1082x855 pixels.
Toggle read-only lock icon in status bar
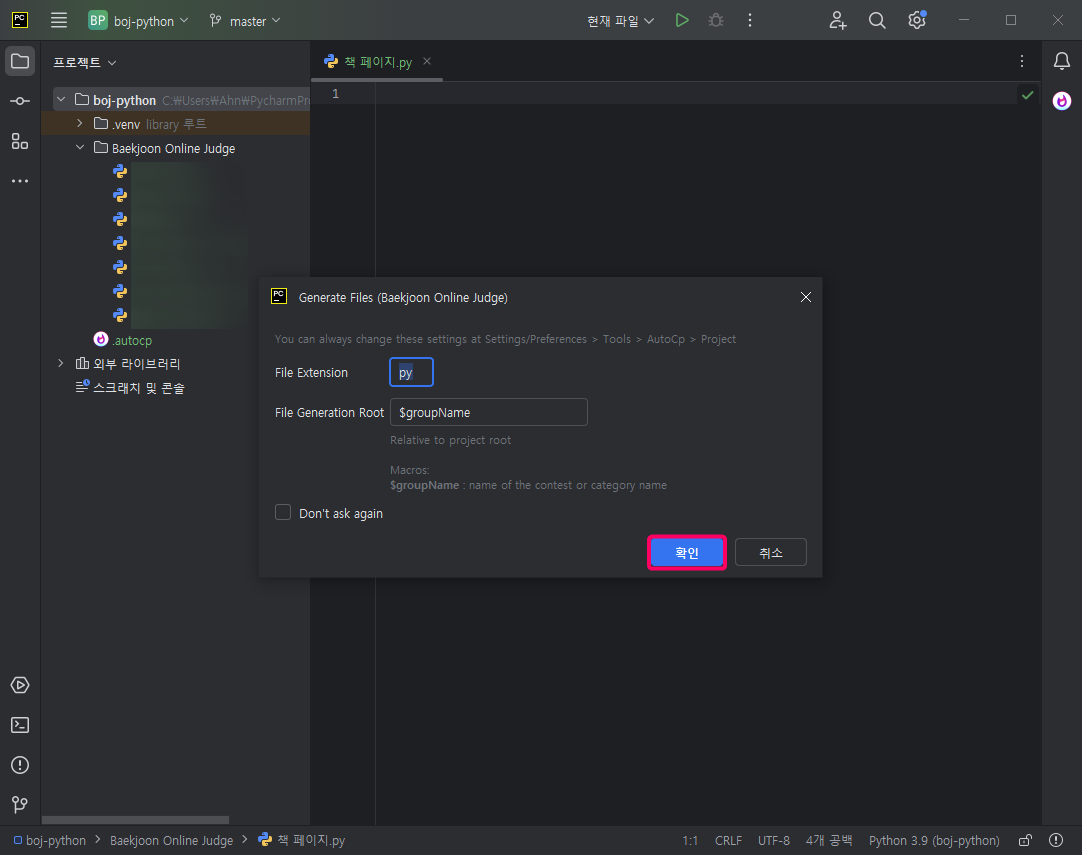1025,841
